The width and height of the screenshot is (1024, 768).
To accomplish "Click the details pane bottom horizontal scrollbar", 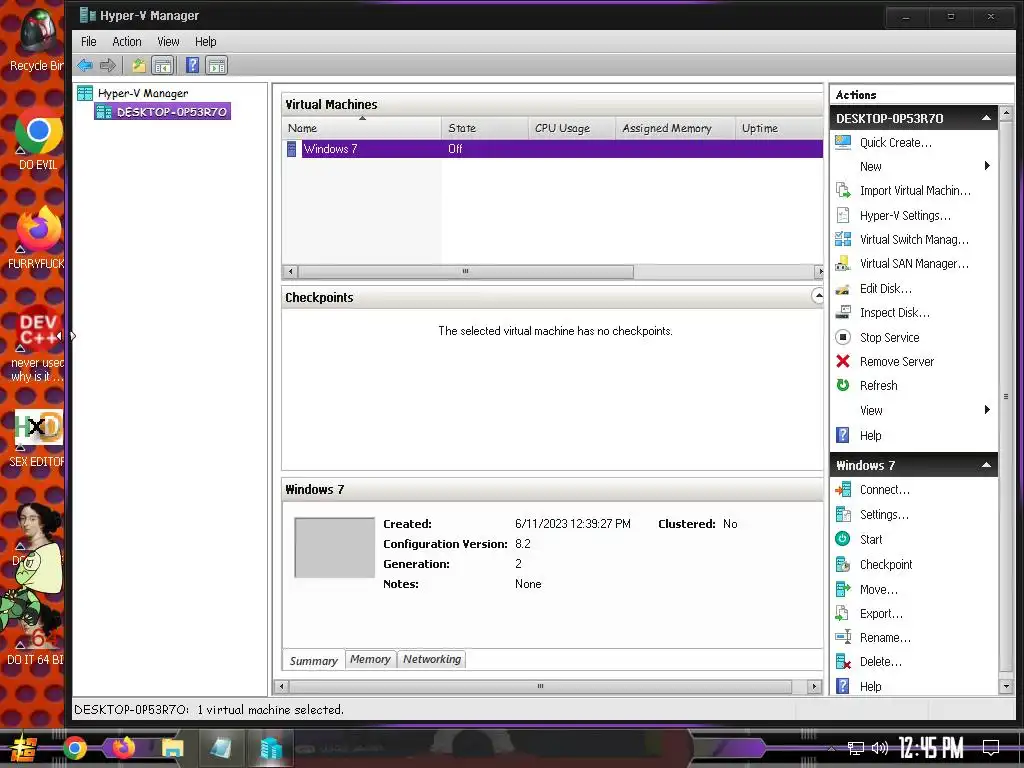I will click(x=540, y=686).
